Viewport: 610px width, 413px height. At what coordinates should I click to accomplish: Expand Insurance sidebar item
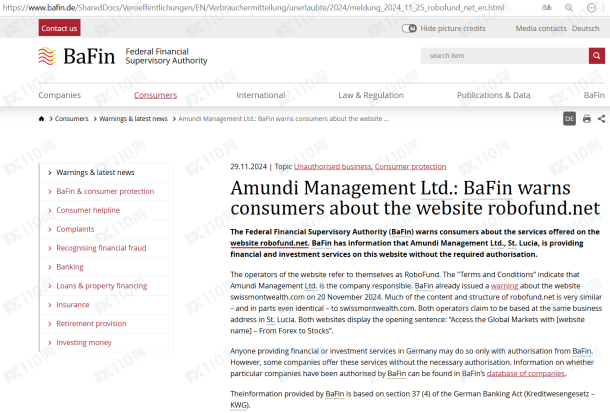pyautogui.click(x=72, y=305)
